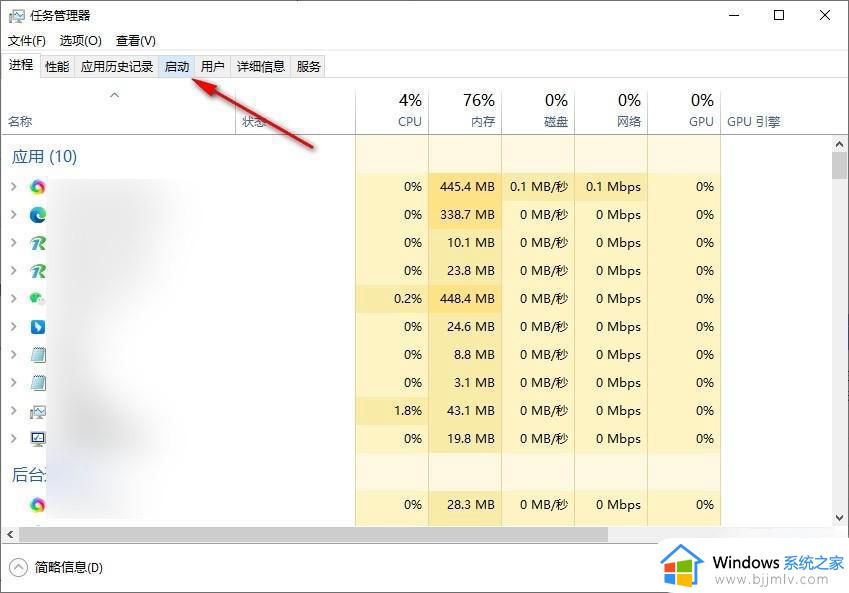Switch to the 详细信息 tab

(x=261, y=67)
